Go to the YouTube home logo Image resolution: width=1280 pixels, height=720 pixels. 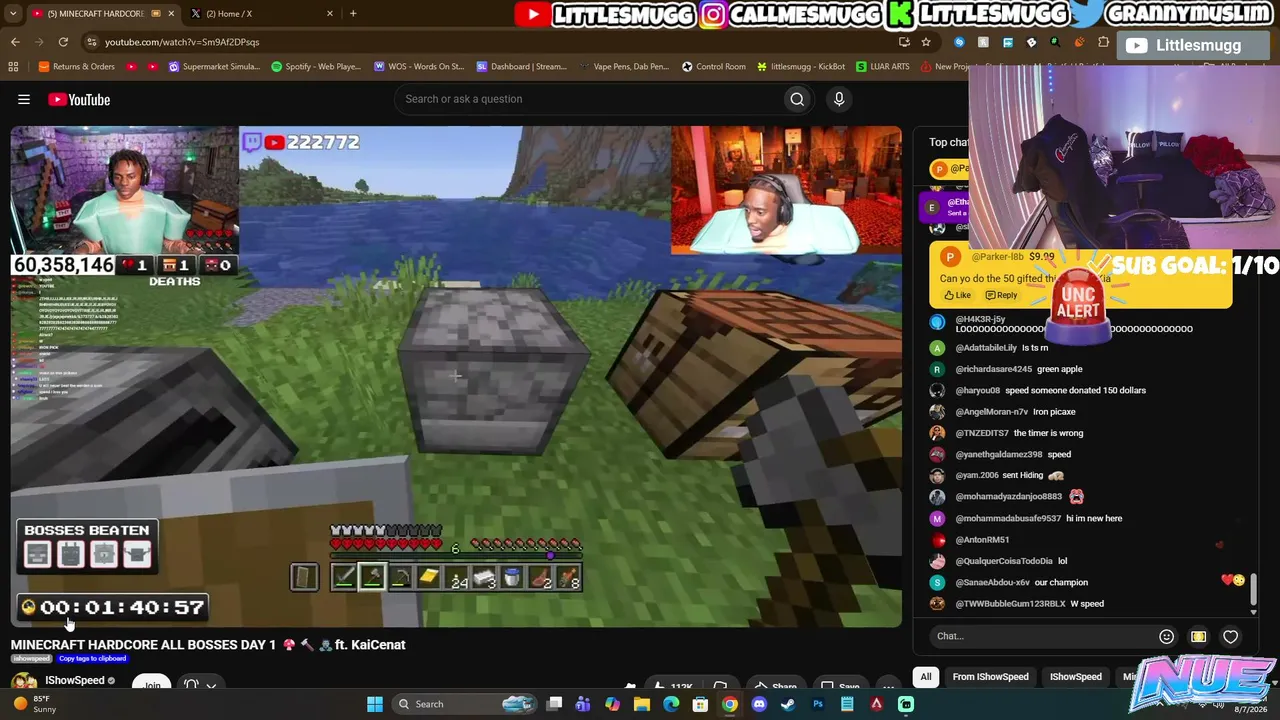tap(79, 99)
